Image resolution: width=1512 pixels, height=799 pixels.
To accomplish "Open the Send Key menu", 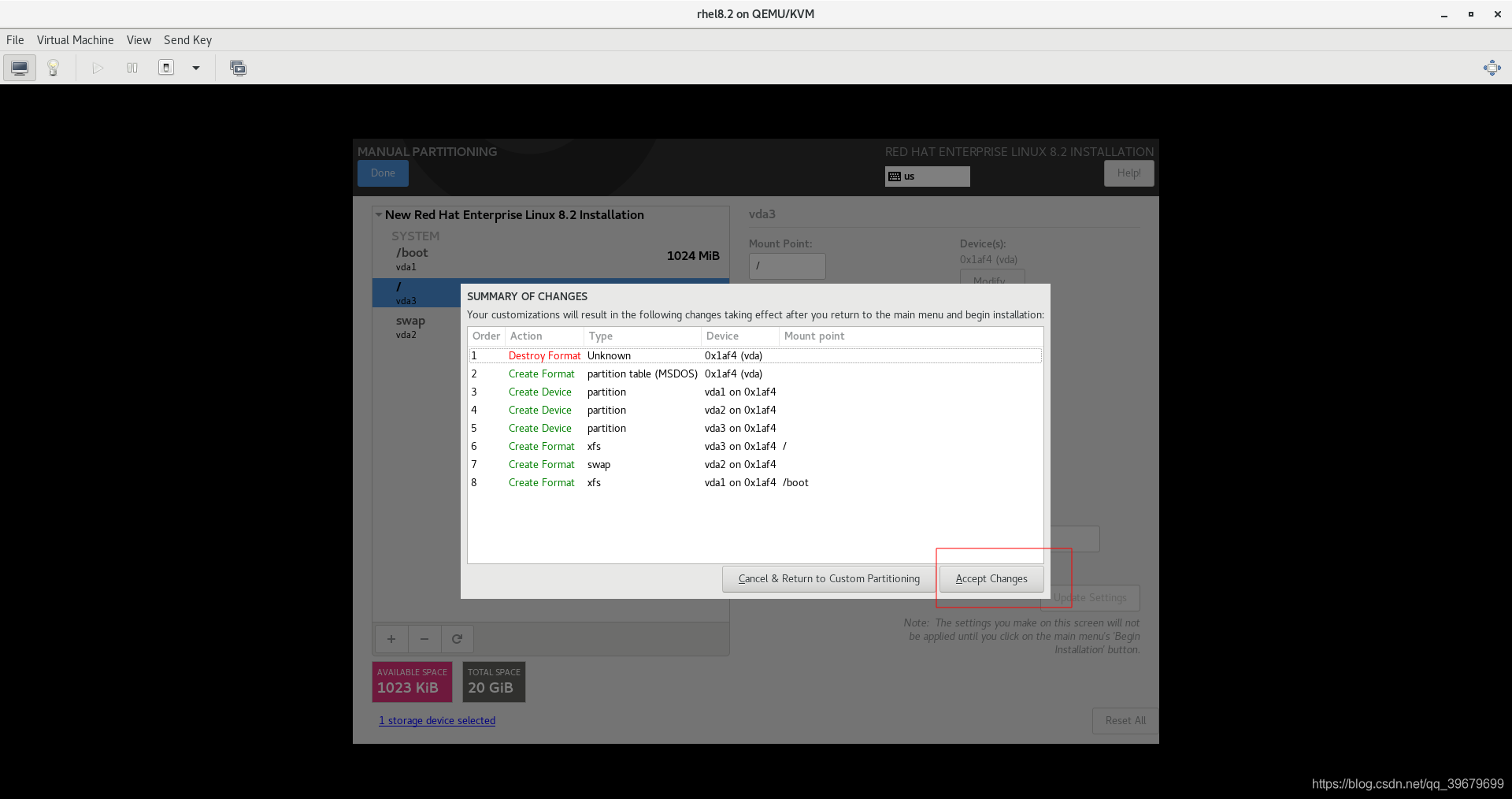I will 187,40.
